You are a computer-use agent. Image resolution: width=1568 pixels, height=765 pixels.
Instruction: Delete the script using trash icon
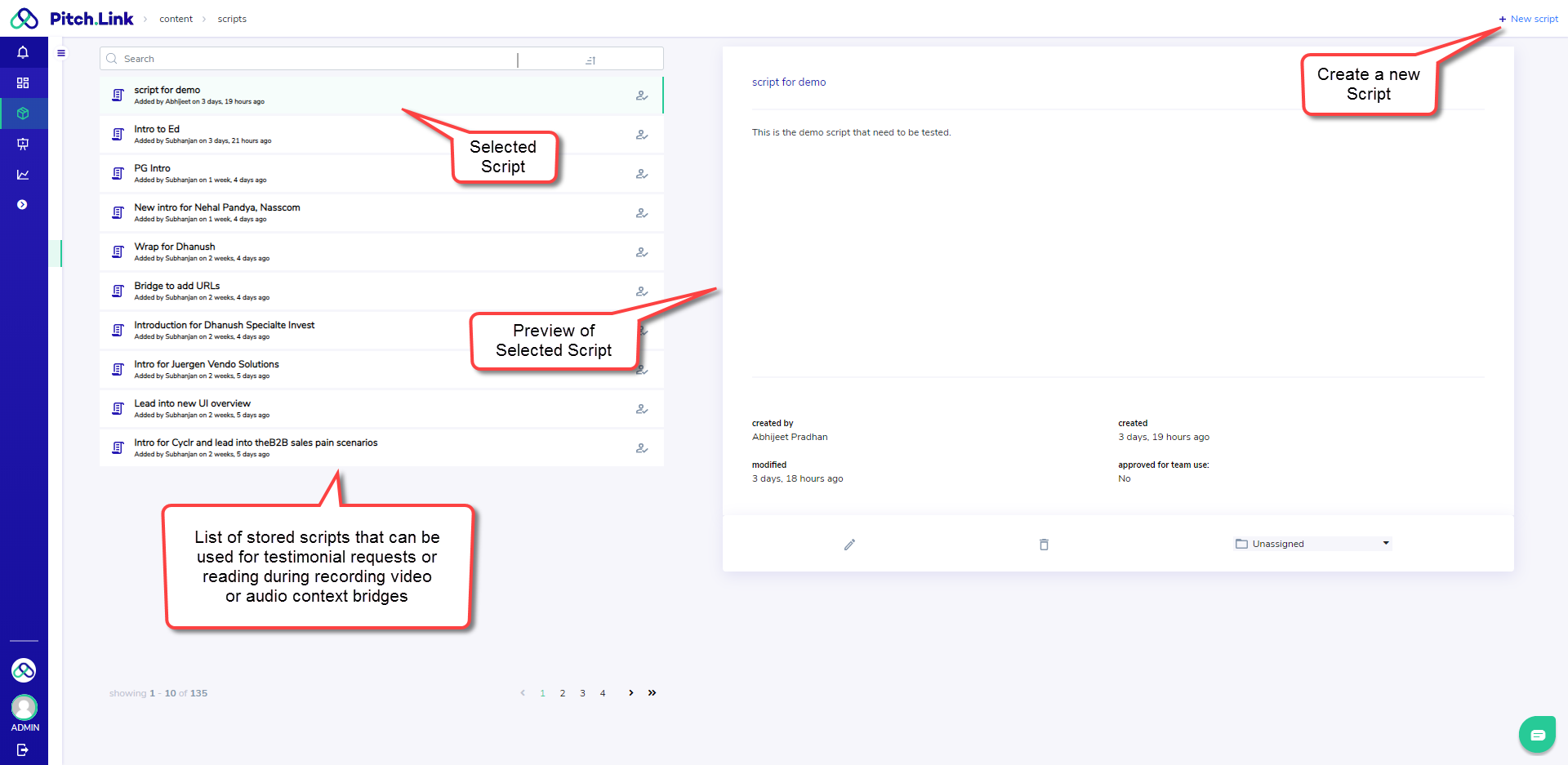1044,545
